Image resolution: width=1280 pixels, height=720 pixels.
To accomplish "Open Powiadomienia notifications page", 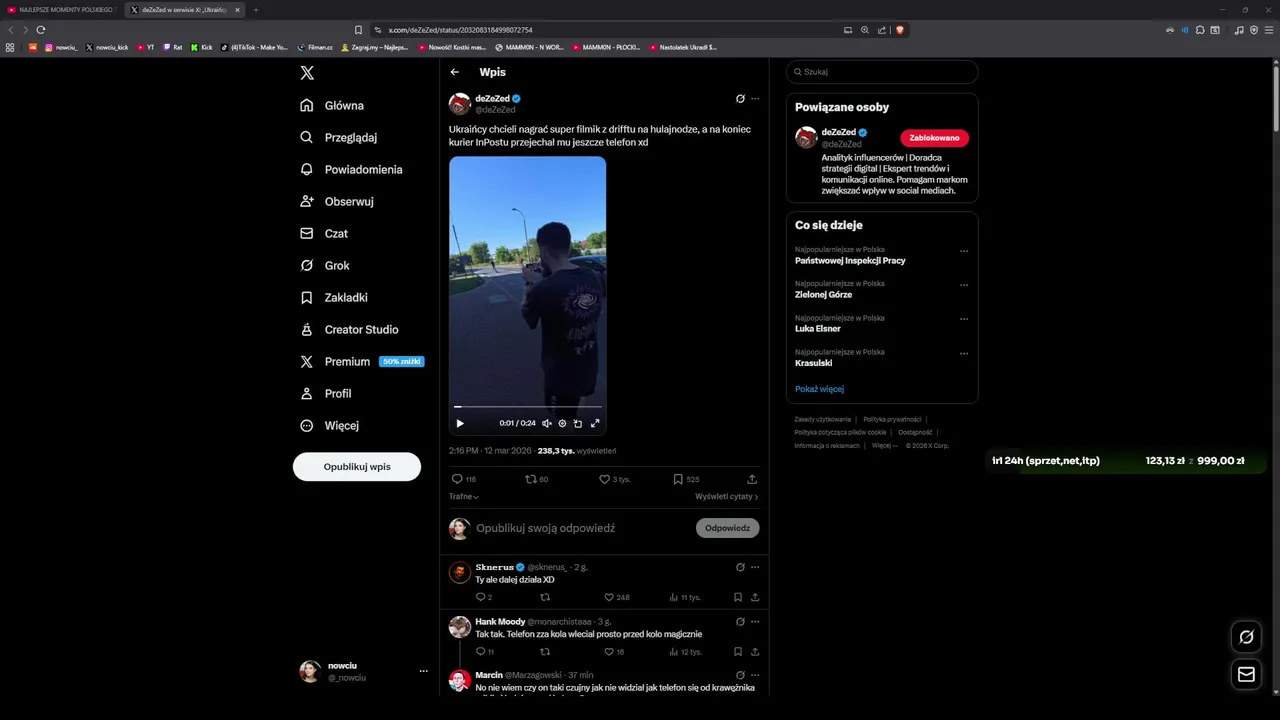I will [351, 169].
